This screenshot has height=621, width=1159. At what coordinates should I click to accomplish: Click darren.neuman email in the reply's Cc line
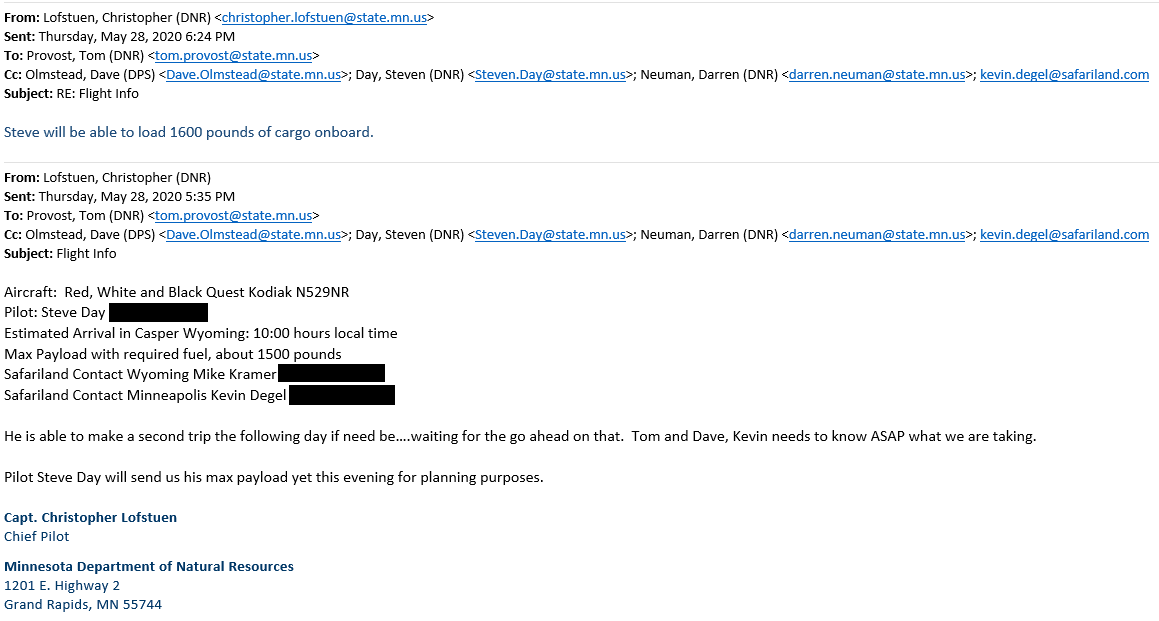pyautogui.click(x=876, y=74)
